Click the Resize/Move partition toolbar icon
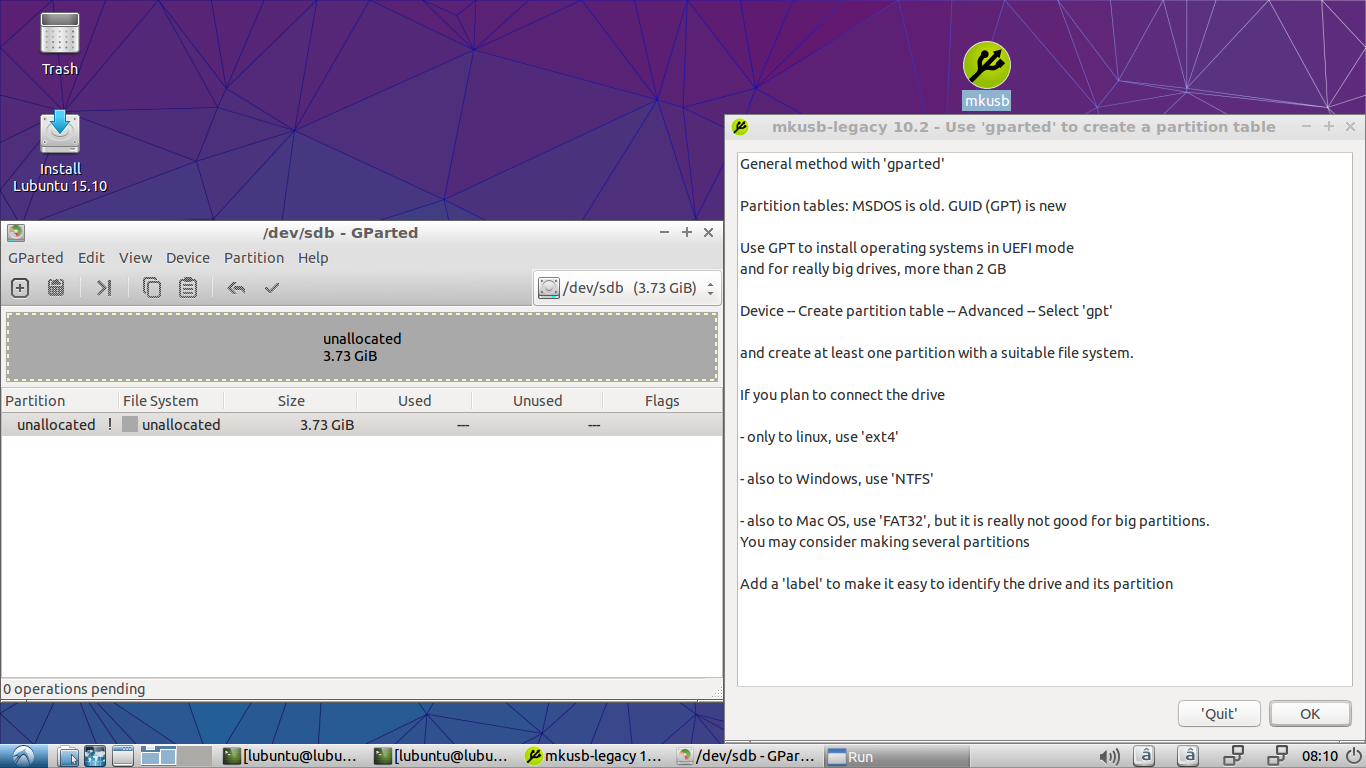The height and width of the screenshot is (768, 1366). 104,288
